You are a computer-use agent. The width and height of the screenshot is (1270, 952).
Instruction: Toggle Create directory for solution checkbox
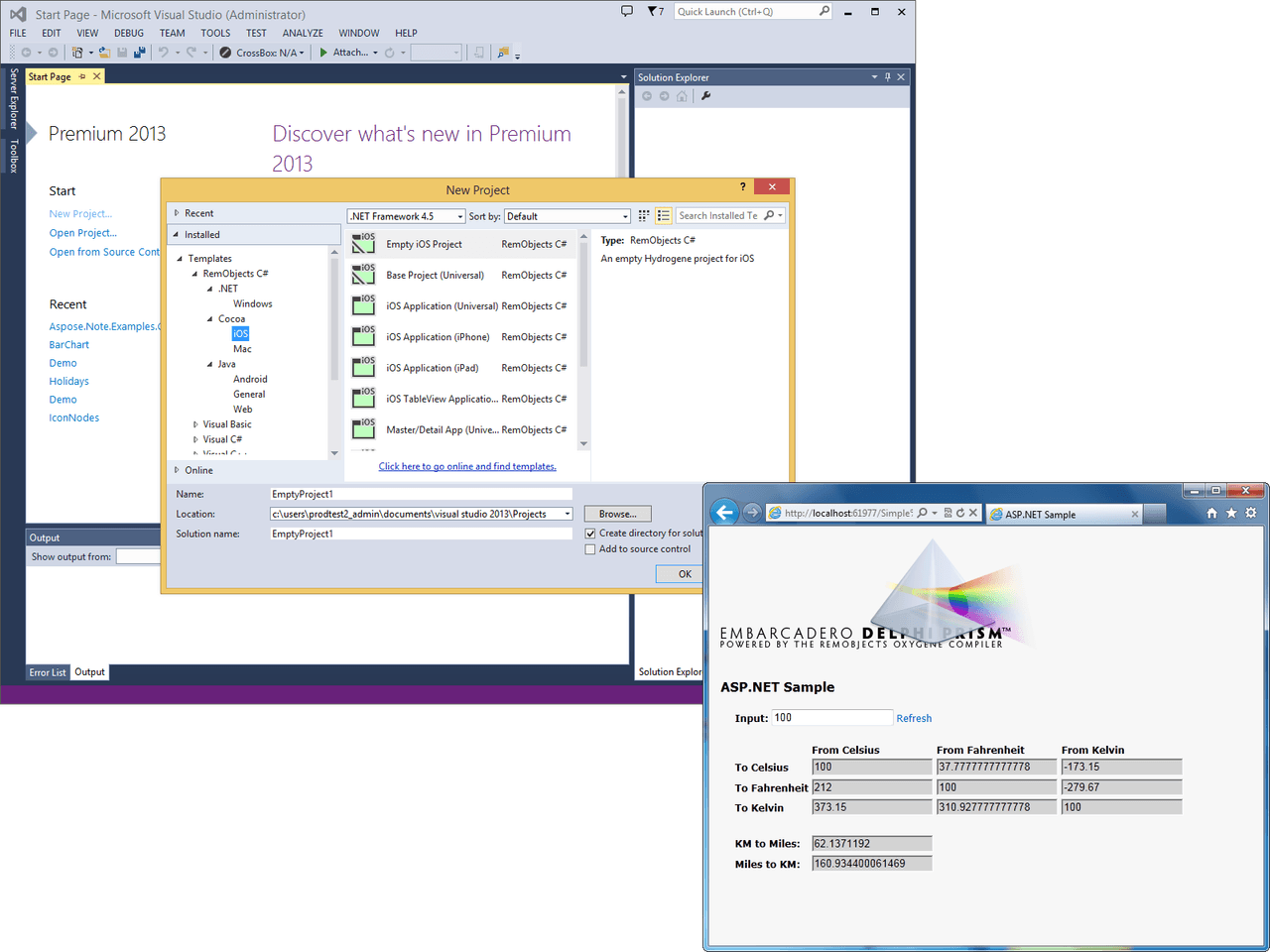[590, 534]
